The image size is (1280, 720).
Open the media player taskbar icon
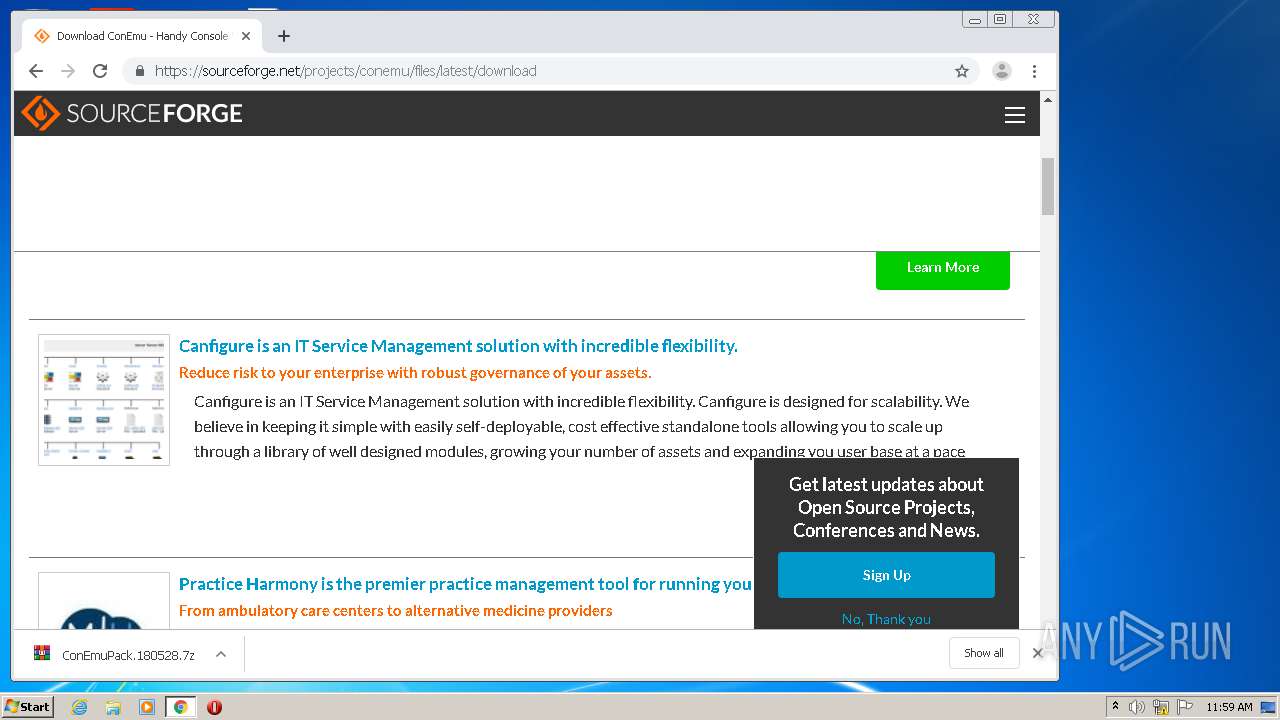pyautogui.click(x=147, y=707)
